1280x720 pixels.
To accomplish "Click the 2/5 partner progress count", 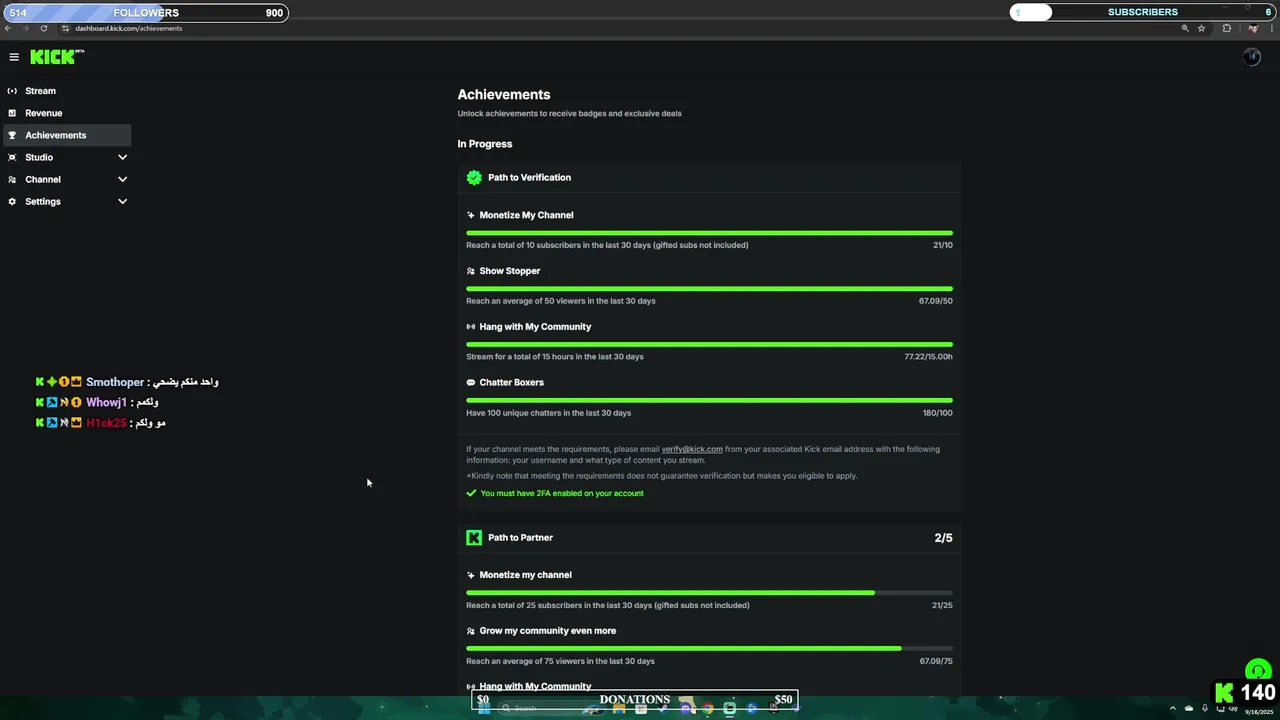I will tap(943, 538).
